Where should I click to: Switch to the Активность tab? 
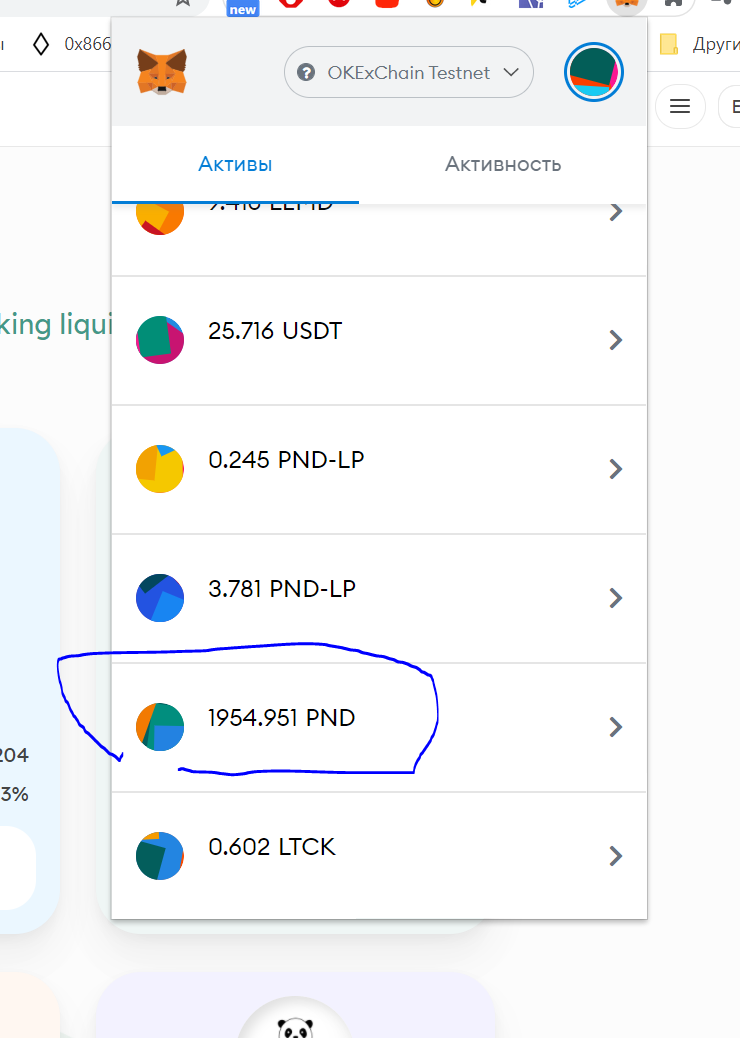(503, 164)
